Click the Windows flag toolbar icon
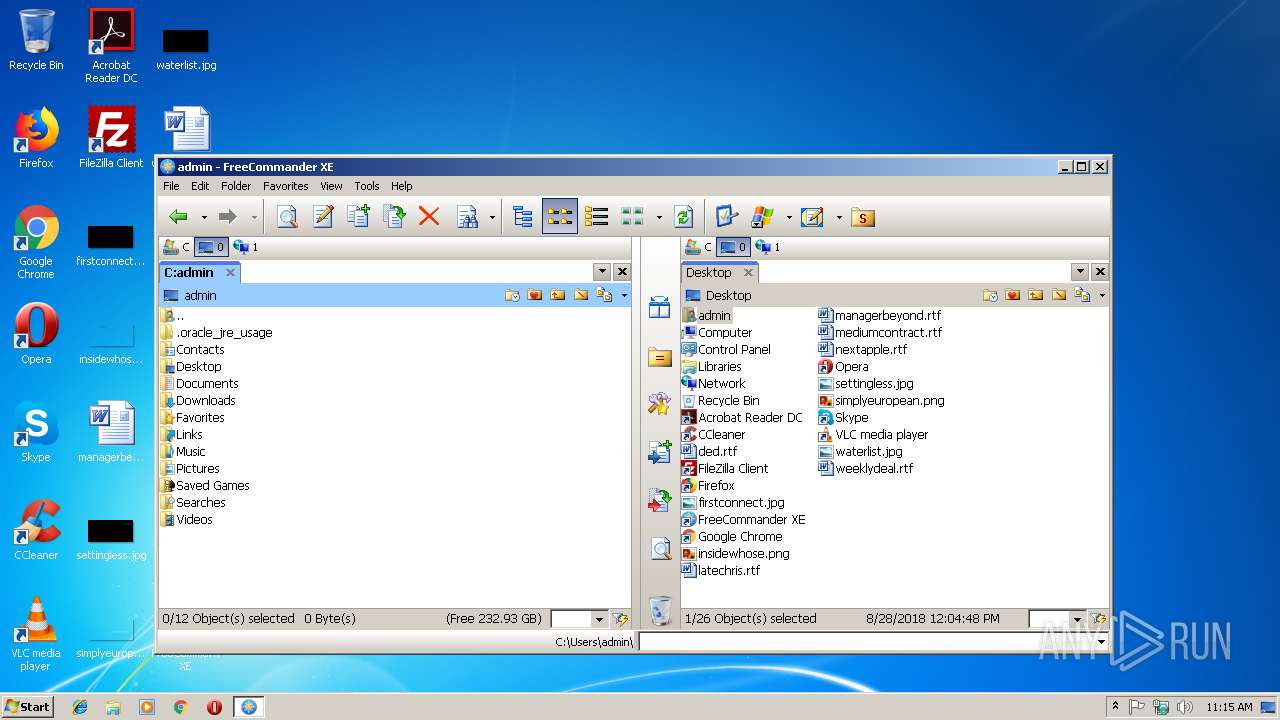This screenshot has height=720, width=1280. (763, 217)
